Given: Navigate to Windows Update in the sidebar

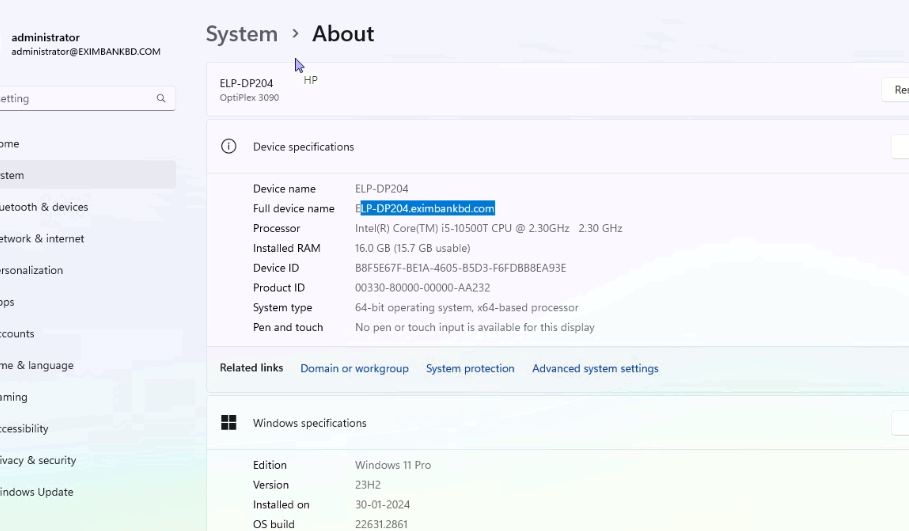Looking at the screenshot, I should click(38, 492).
